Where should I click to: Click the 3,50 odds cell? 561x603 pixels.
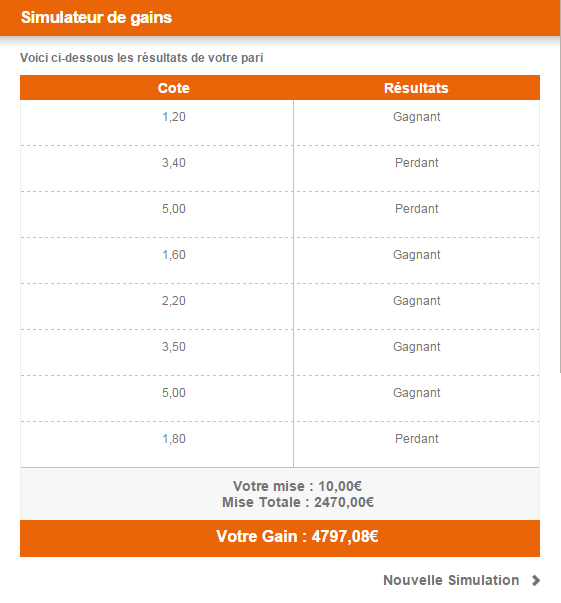pyautogui.click(x=174, y=347)
